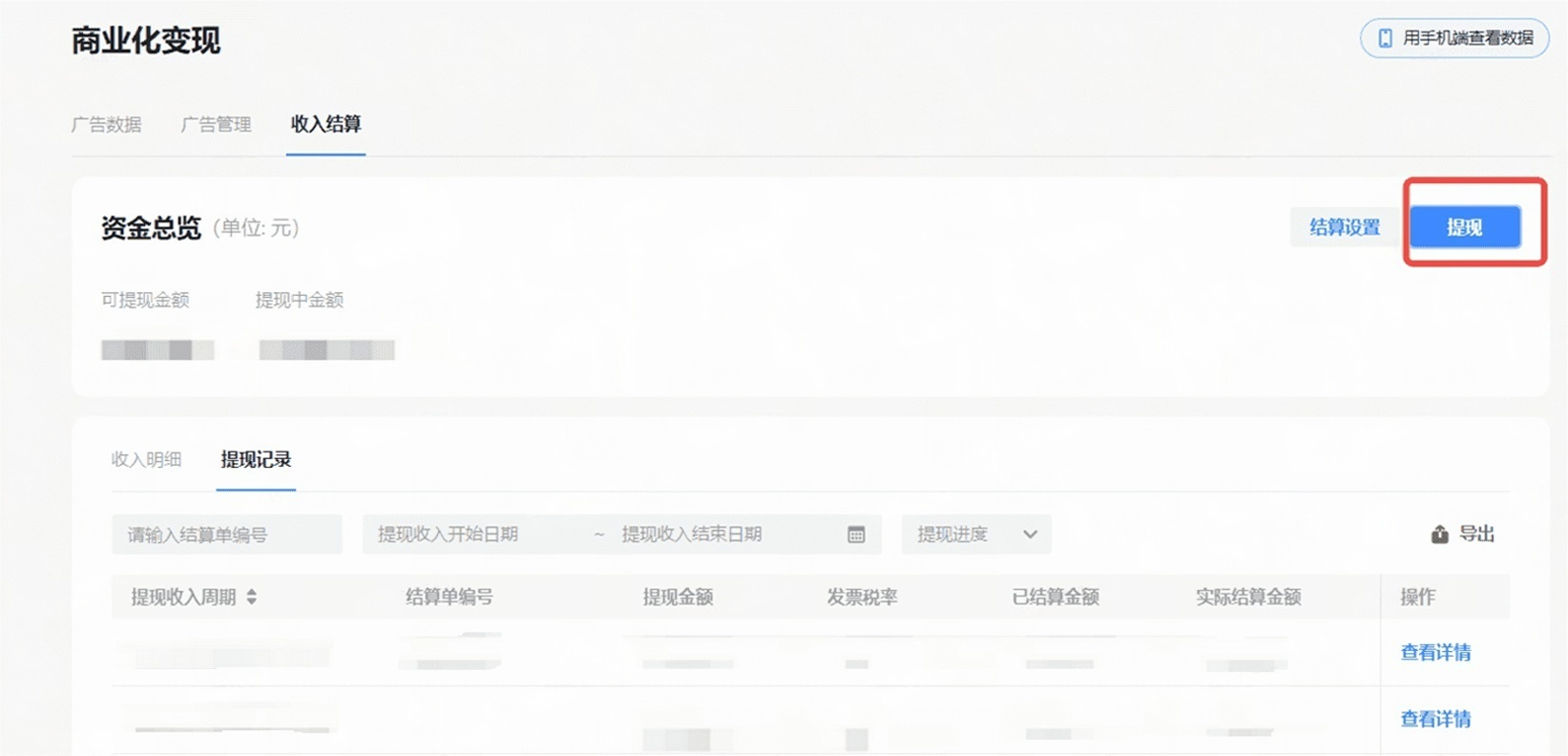Open 结算设置 settings button
Screen dimensions: 1568x756
1345,227
